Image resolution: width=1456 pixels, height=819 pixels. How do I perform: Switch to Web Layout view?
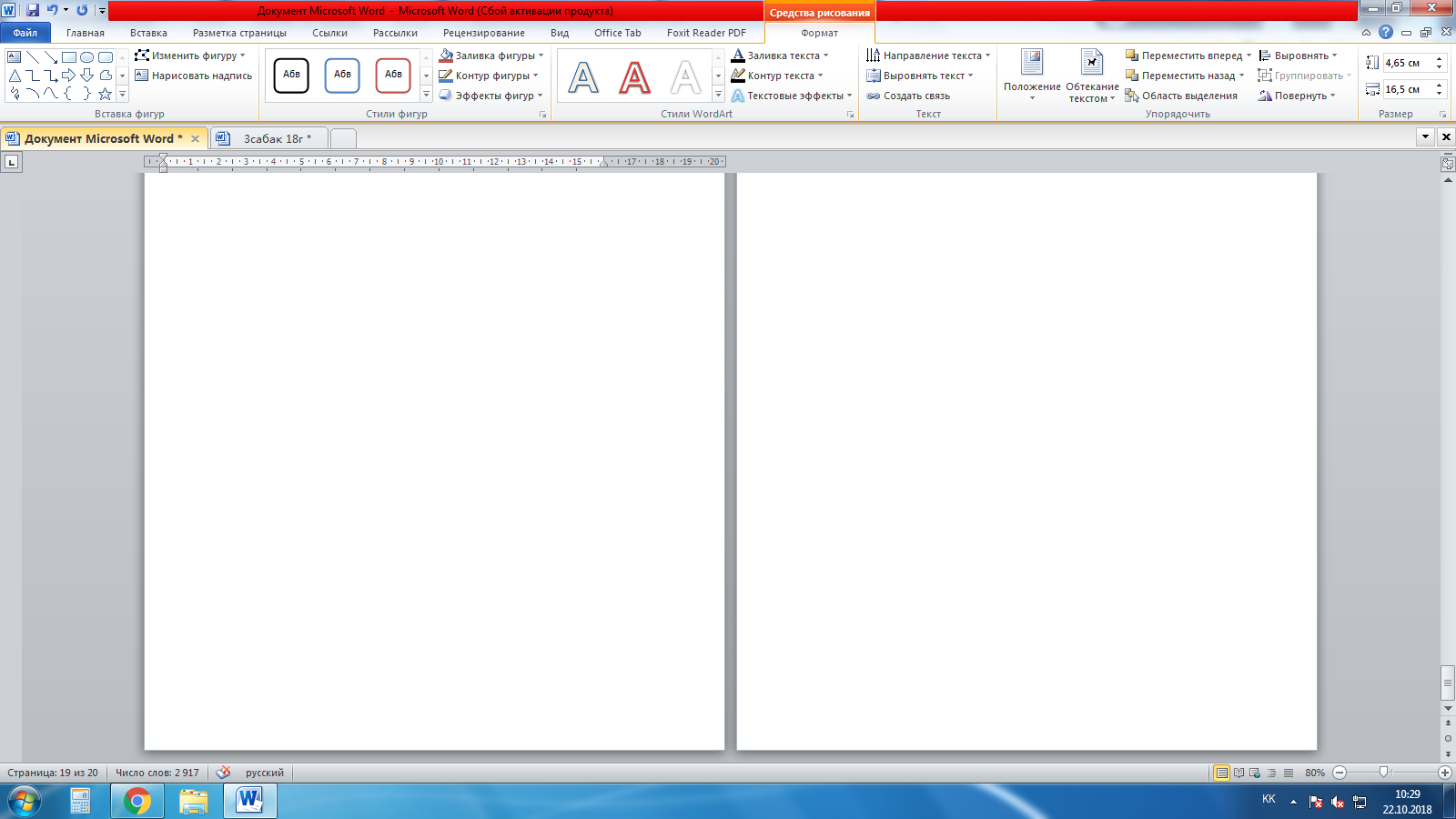click(x=1255, y=773)
